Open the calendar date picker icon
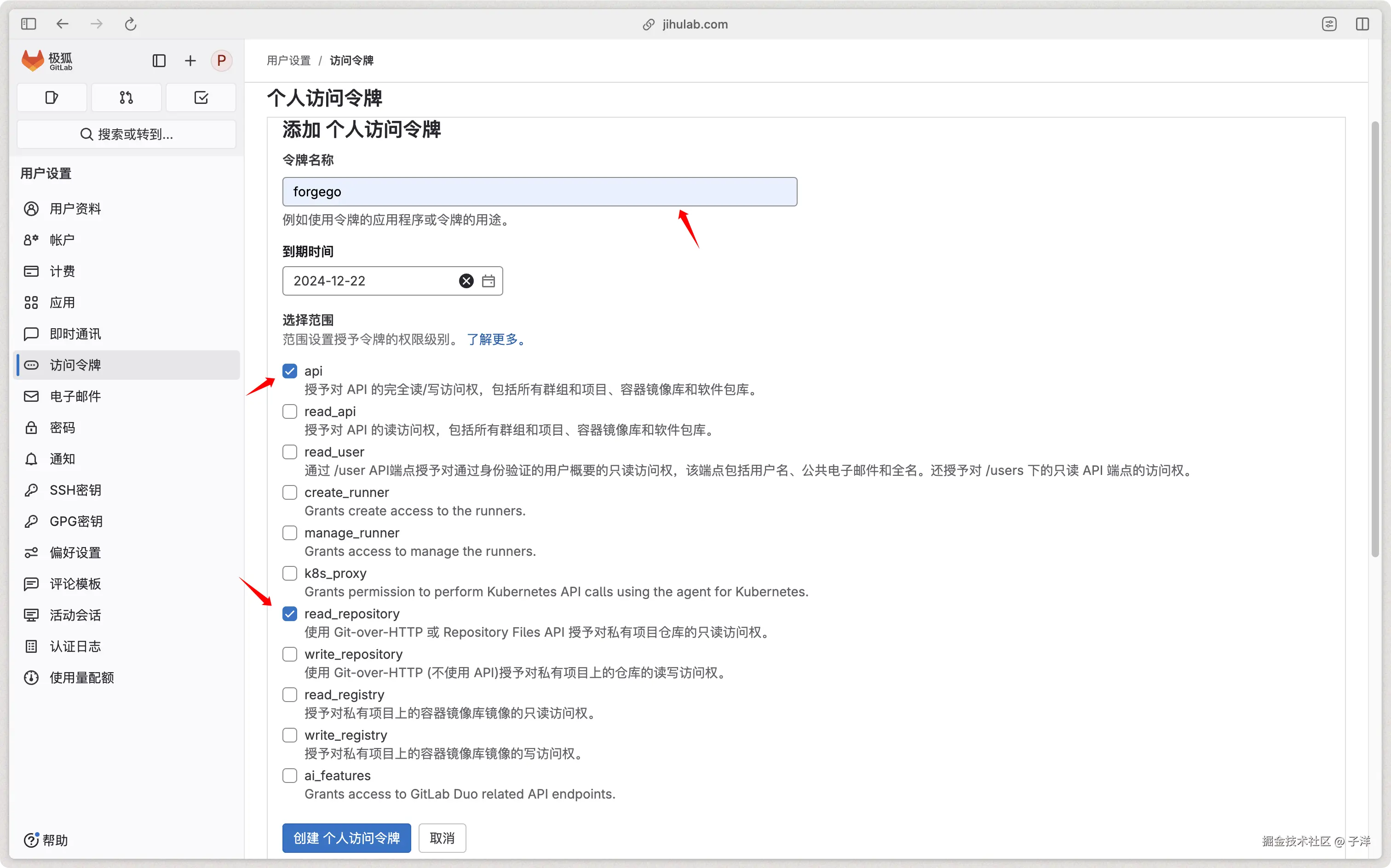This screenshot has height=868, width=1391. point(488,281)
